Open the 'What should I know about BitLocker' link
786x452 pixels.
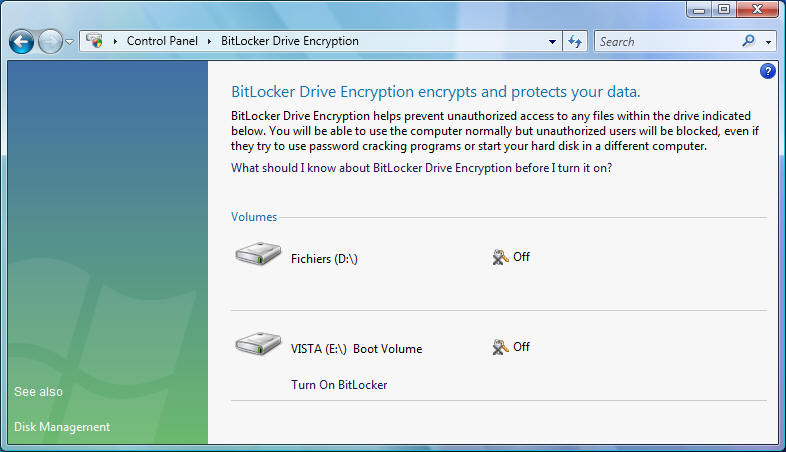421,168
